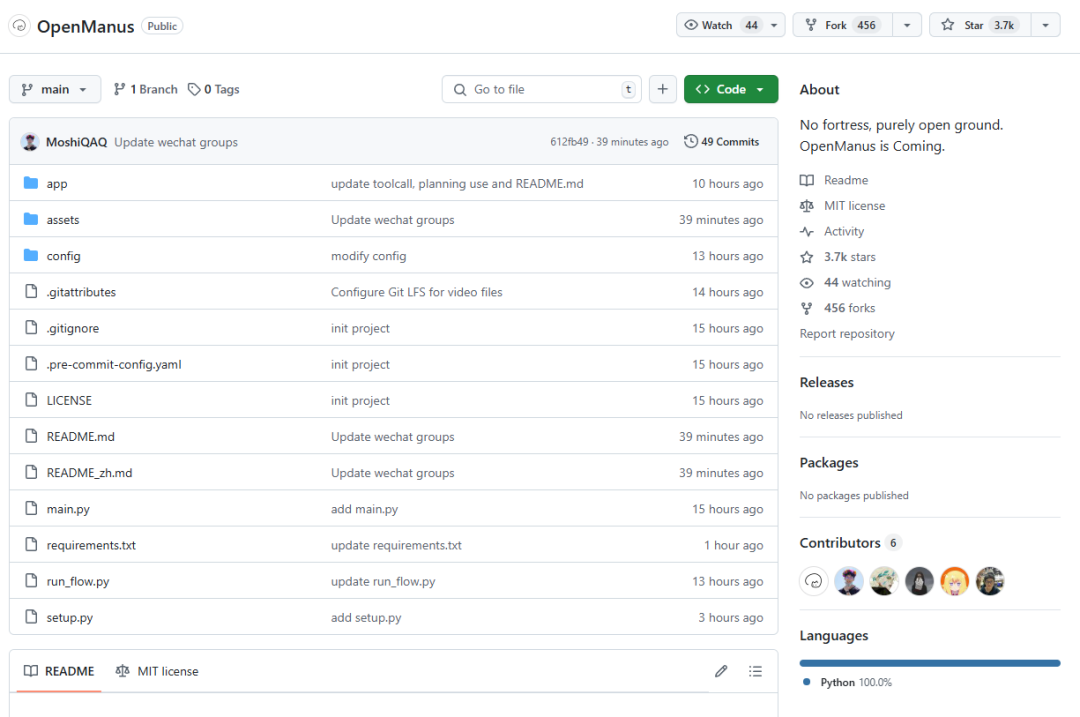Image resolution: width=1080 pixels, height=717 pixels.
Task: Click the config folder icon
Action: [31, 256]
